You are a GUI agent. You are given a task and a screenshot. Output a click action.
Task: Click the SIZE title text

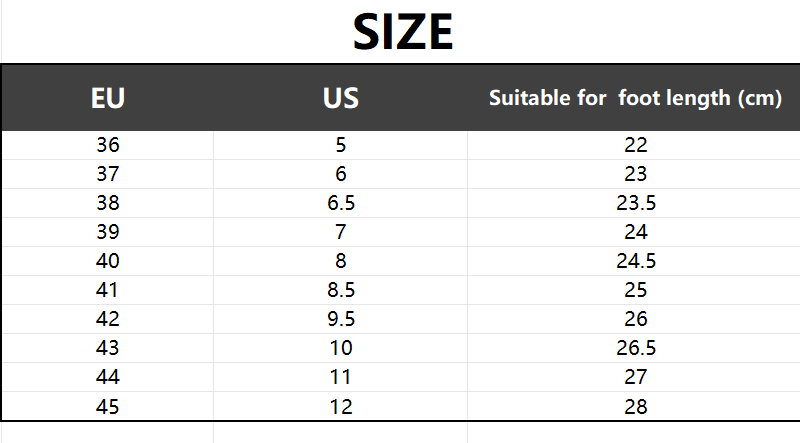[x=403, y=32]
